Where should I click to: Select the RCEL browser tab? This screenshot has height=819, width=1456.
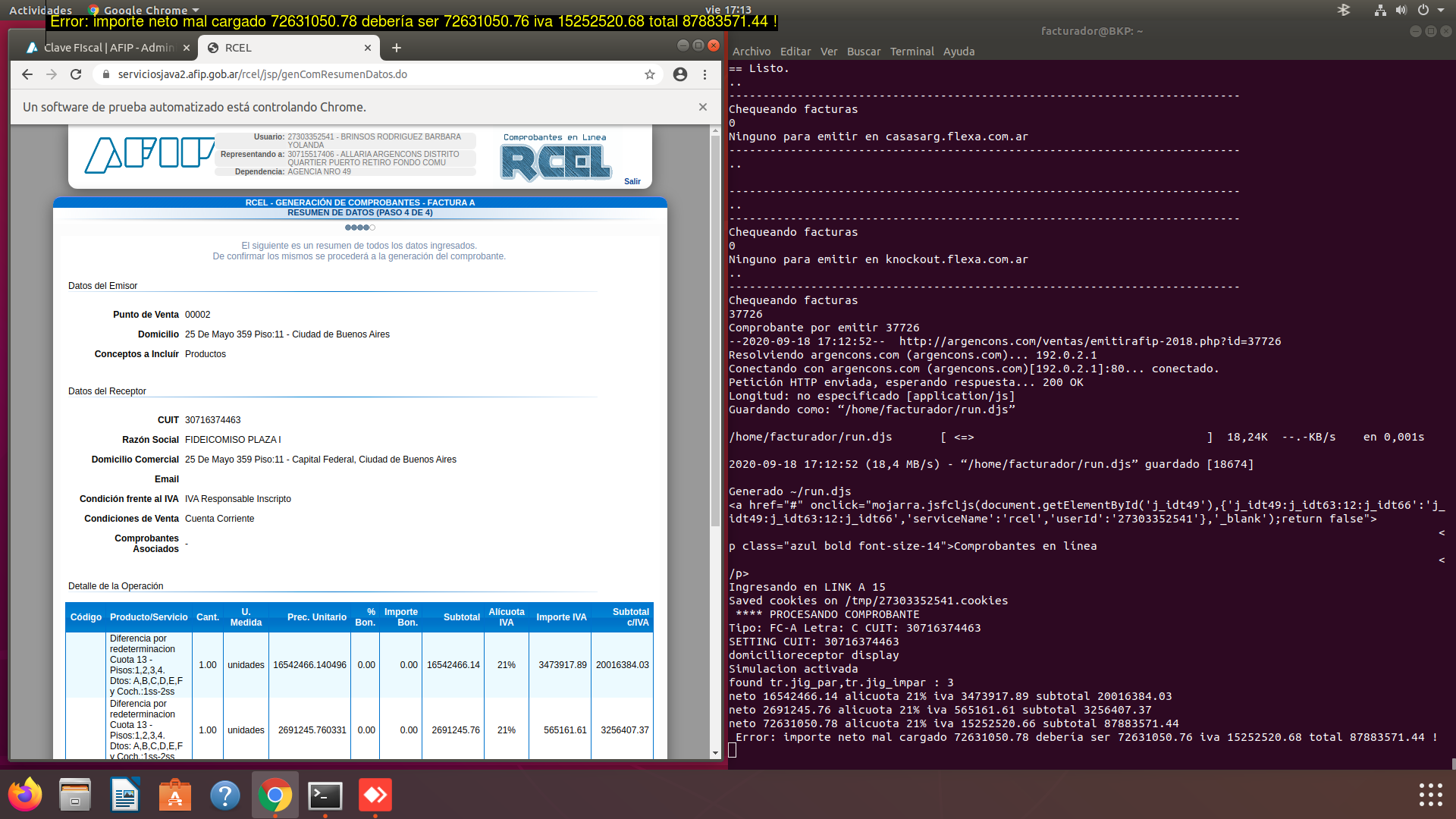tap(288, 48)
